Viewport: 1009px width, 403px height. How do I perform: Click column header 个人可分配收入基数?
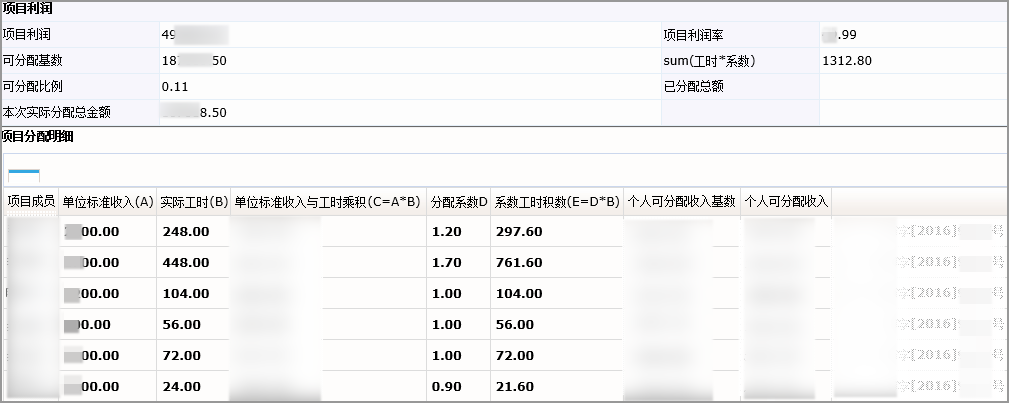(x=681, y=202)
